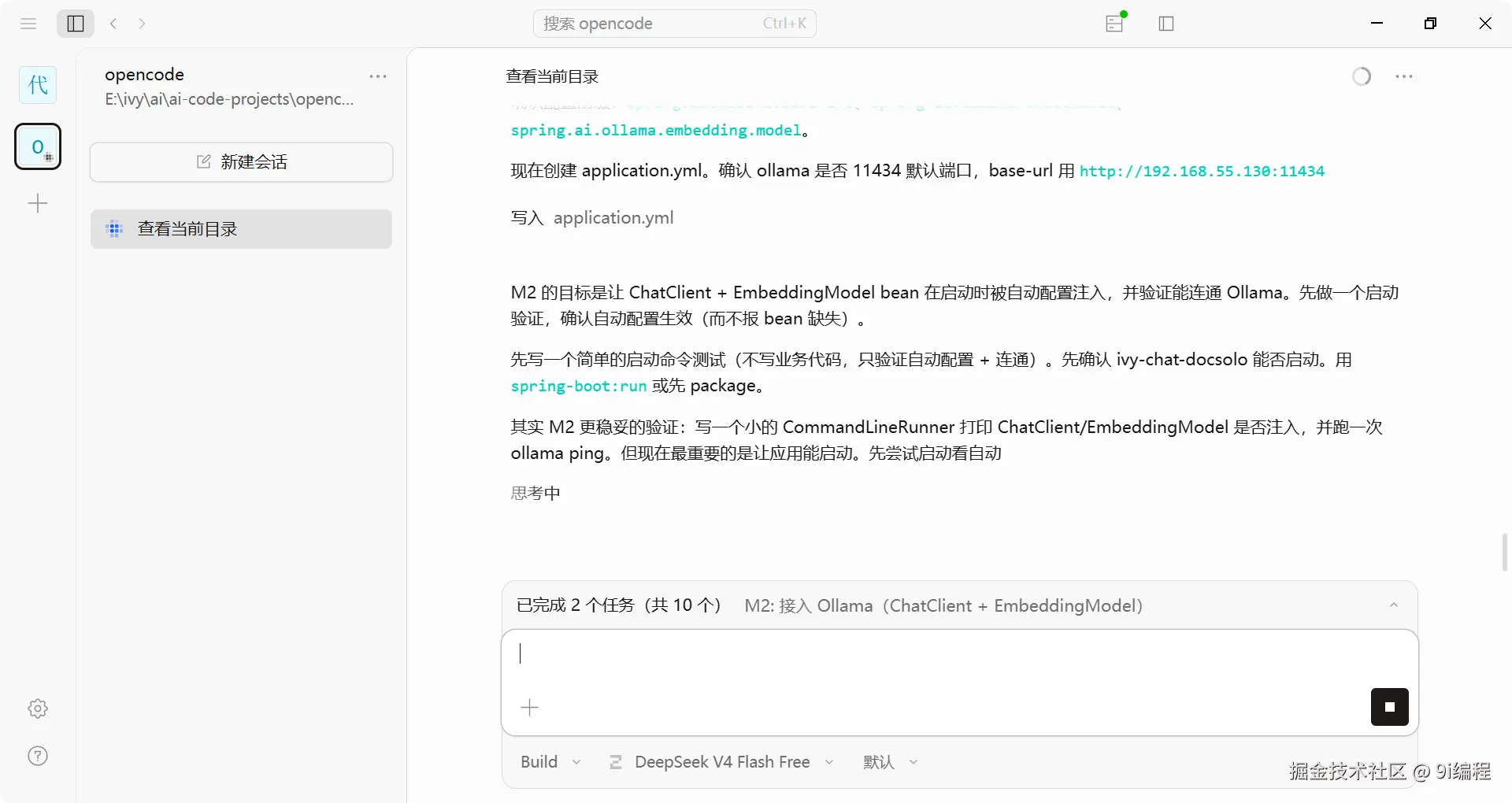Open the DeepSeek V4 Flash Free model dropdown

(721, 762)
